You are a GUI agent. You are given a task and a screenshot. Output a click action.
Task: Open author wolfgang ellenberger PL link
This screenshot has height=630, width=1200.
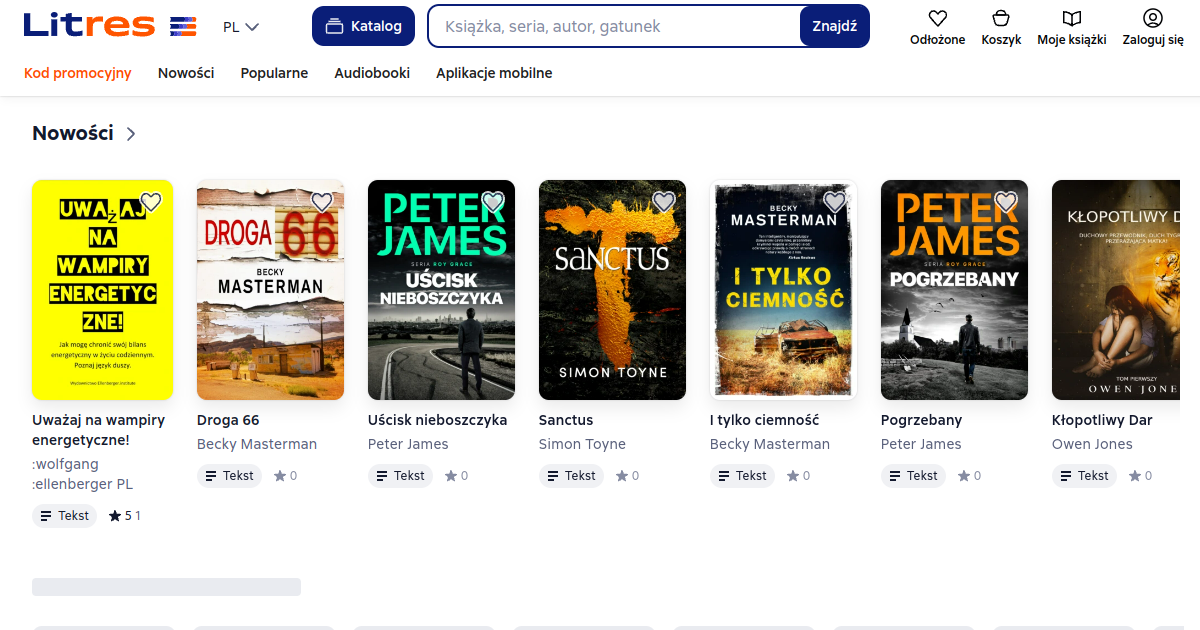pos(83,474)
